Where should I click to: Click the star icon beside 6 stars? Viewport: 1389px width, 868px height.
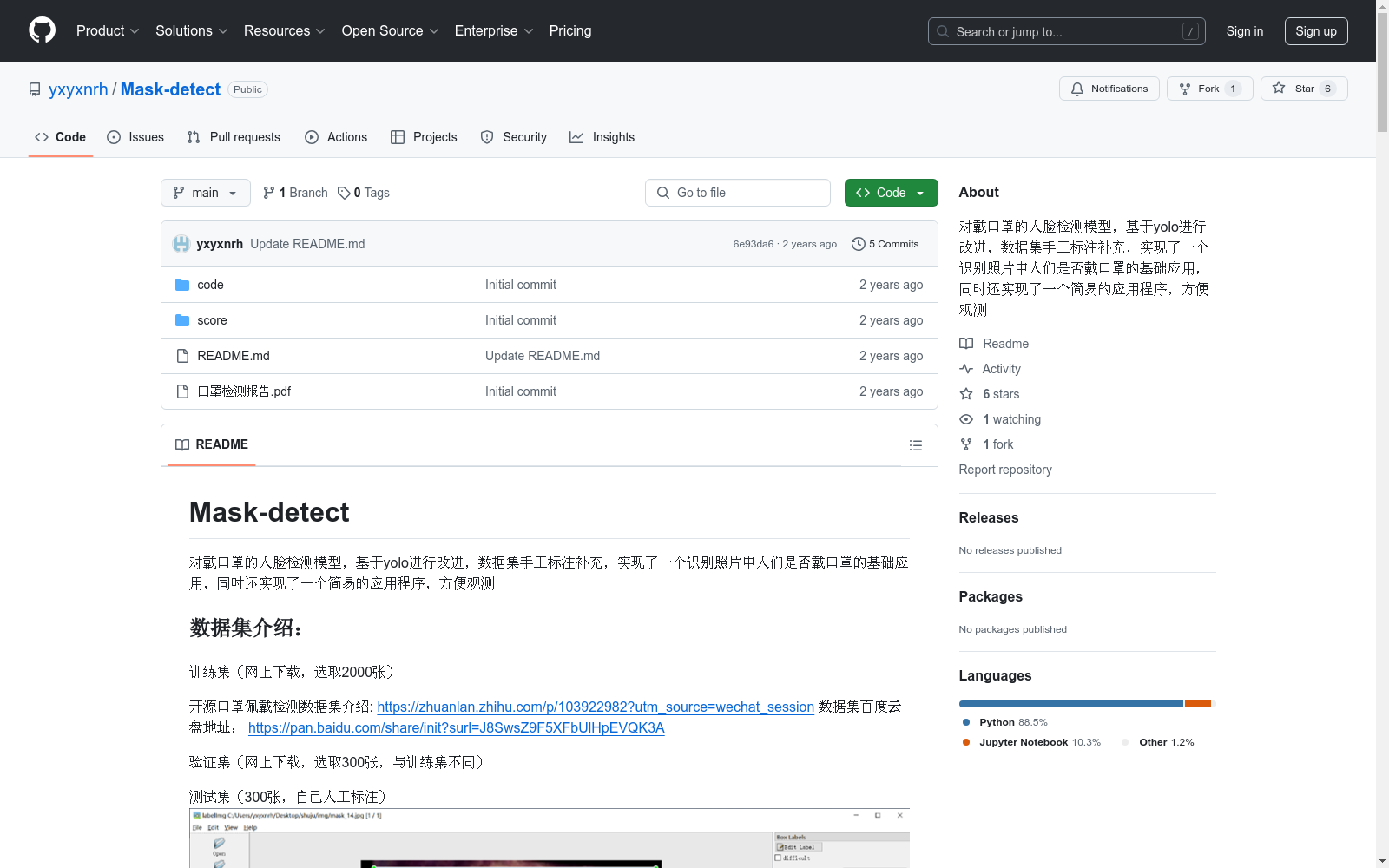(966, 394)
